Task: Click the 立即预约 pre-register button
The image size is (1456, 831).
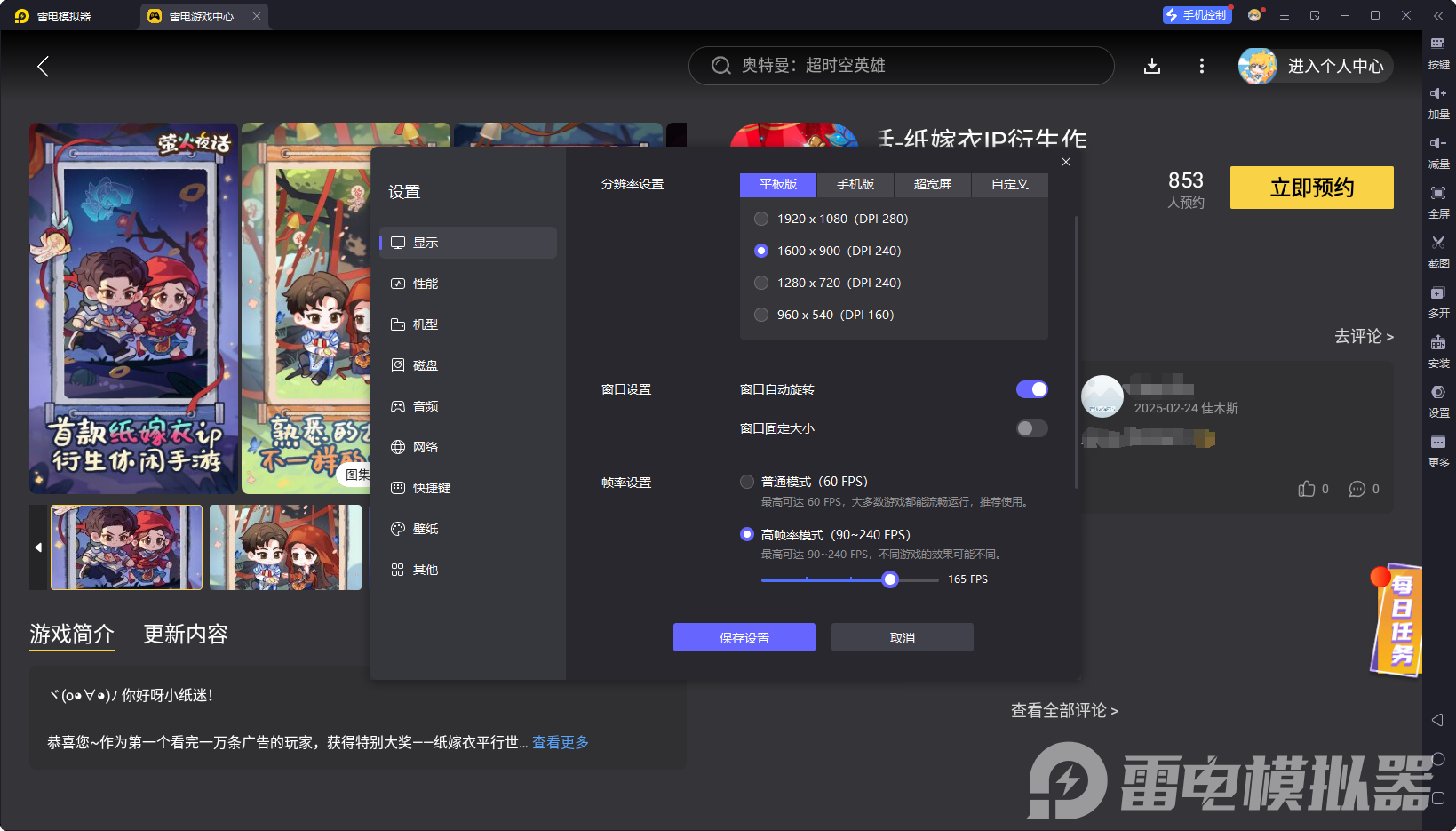Action: pos(1312,188)
